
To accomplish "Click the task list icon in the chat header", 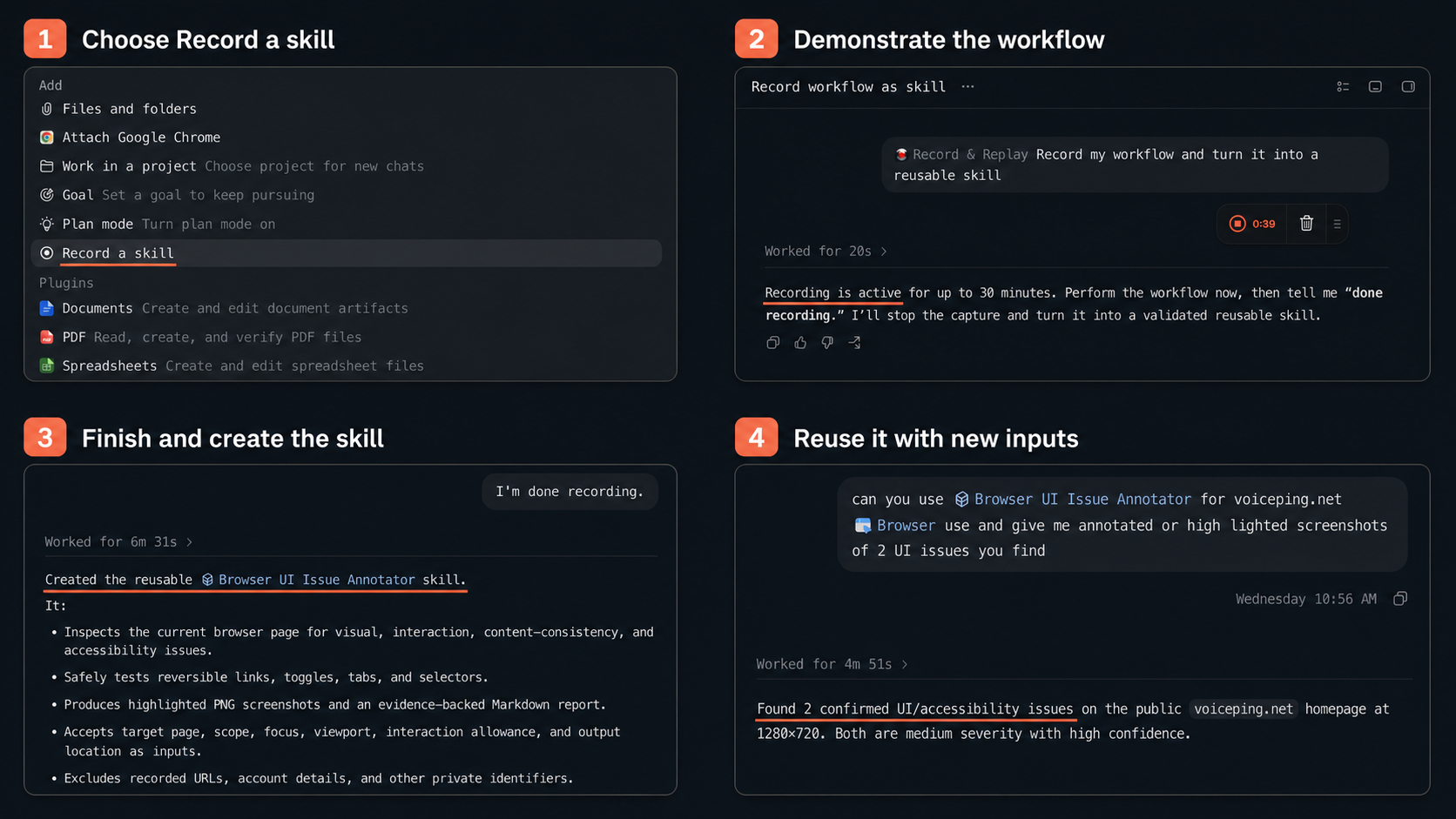I will click(1343, 87).
